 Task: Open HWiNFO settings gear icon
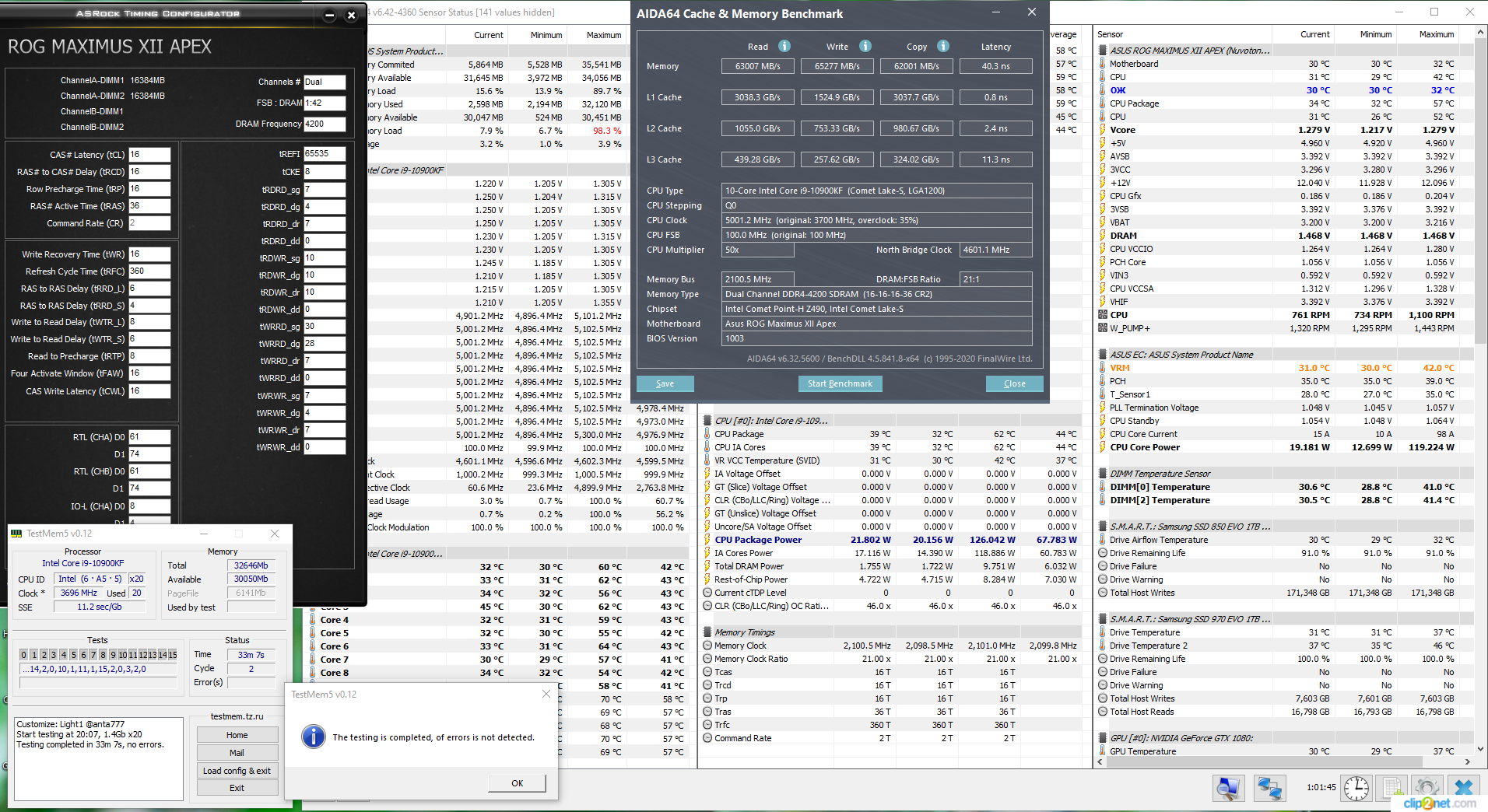click(1427, 788)
